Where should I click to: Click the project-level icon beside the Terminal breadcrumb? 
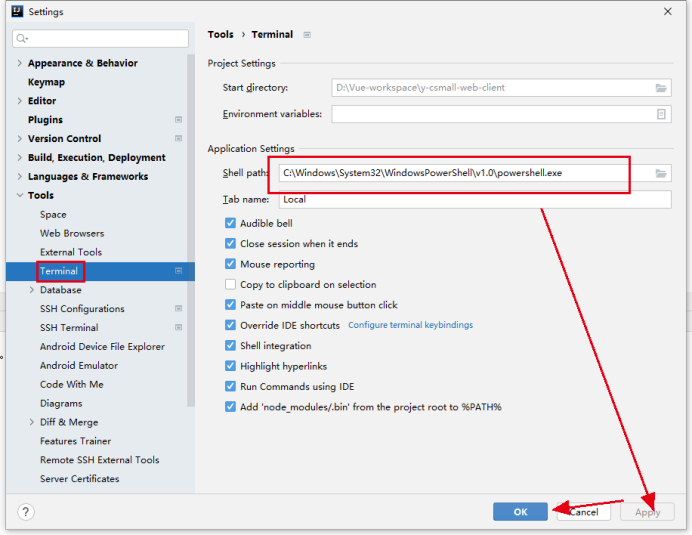point(307,35)
